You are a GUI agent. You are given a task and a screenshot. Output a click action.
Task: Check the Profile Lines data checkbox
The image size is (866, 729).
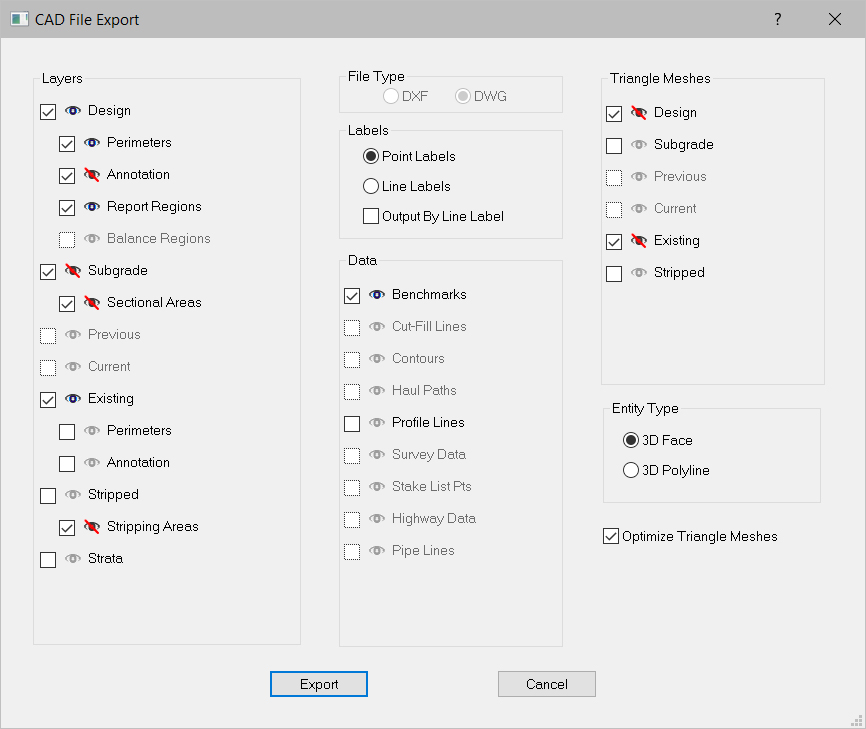[352, 423]
